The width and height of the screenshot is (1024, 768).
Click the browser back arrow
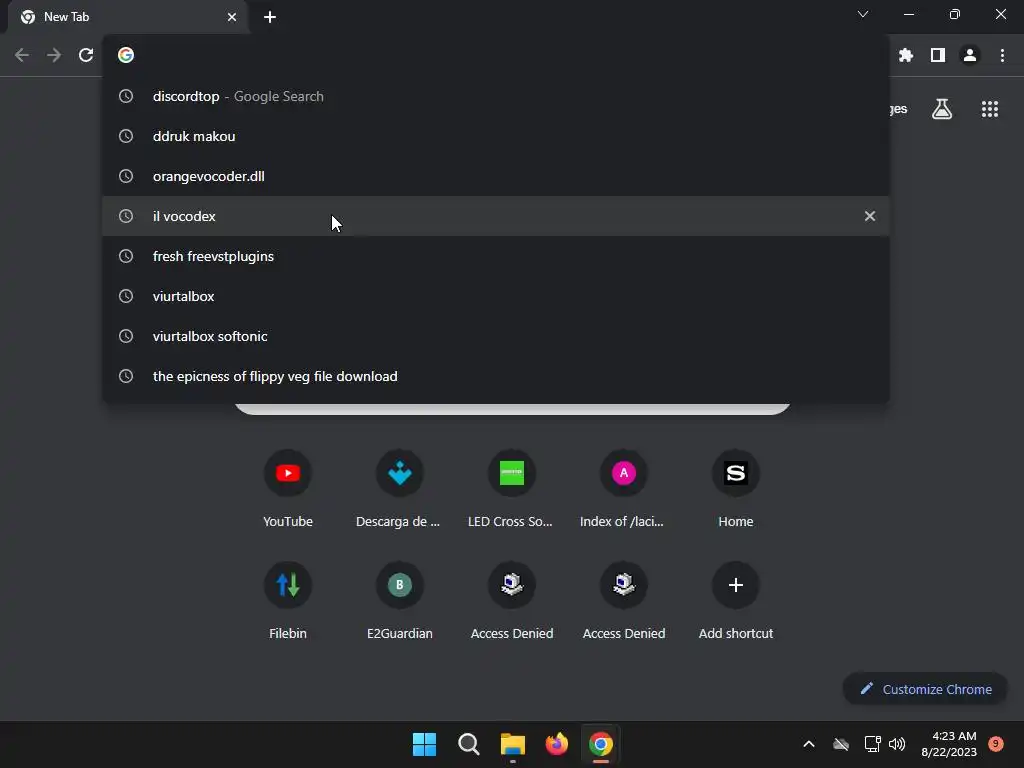point(22,56)
